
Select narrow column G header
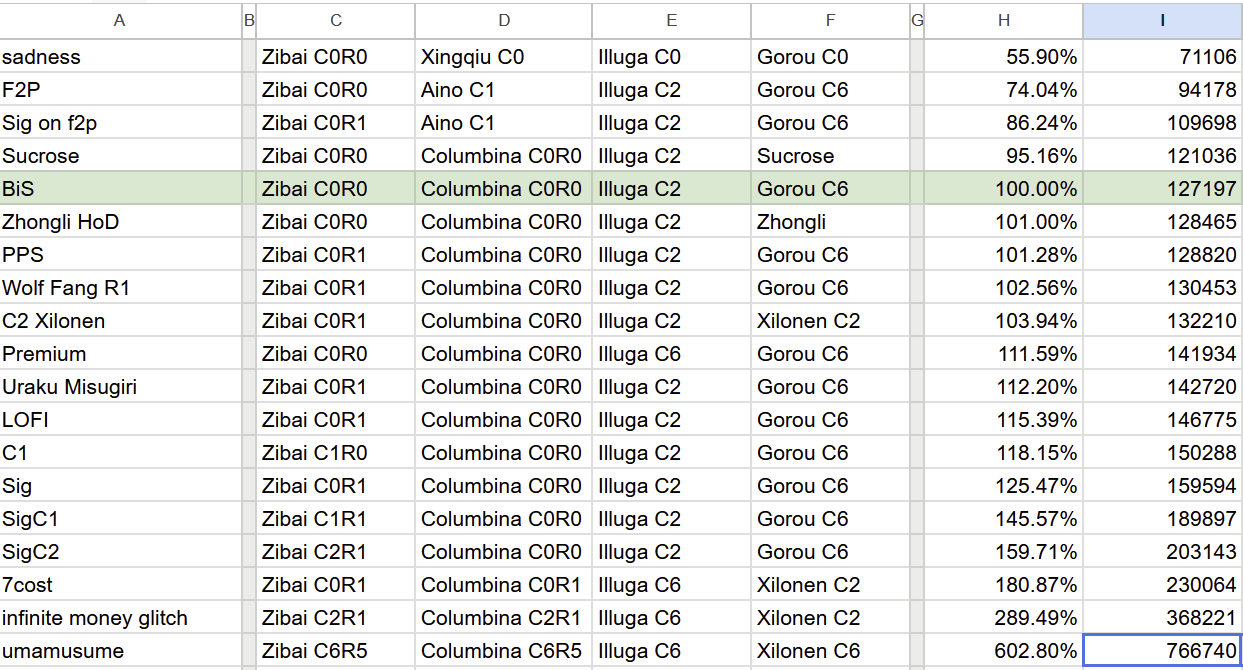click(x=917, y=20)
